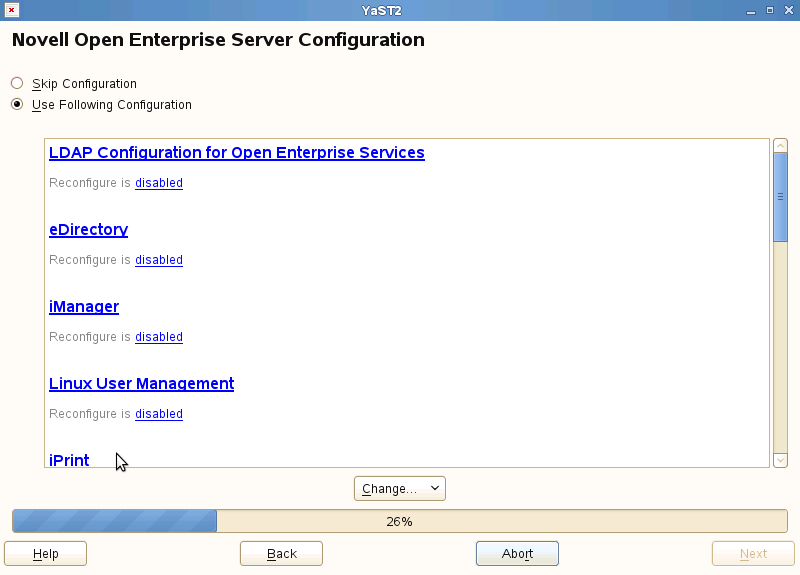Toggle the disabled link under eDirectory

(159, 260)
